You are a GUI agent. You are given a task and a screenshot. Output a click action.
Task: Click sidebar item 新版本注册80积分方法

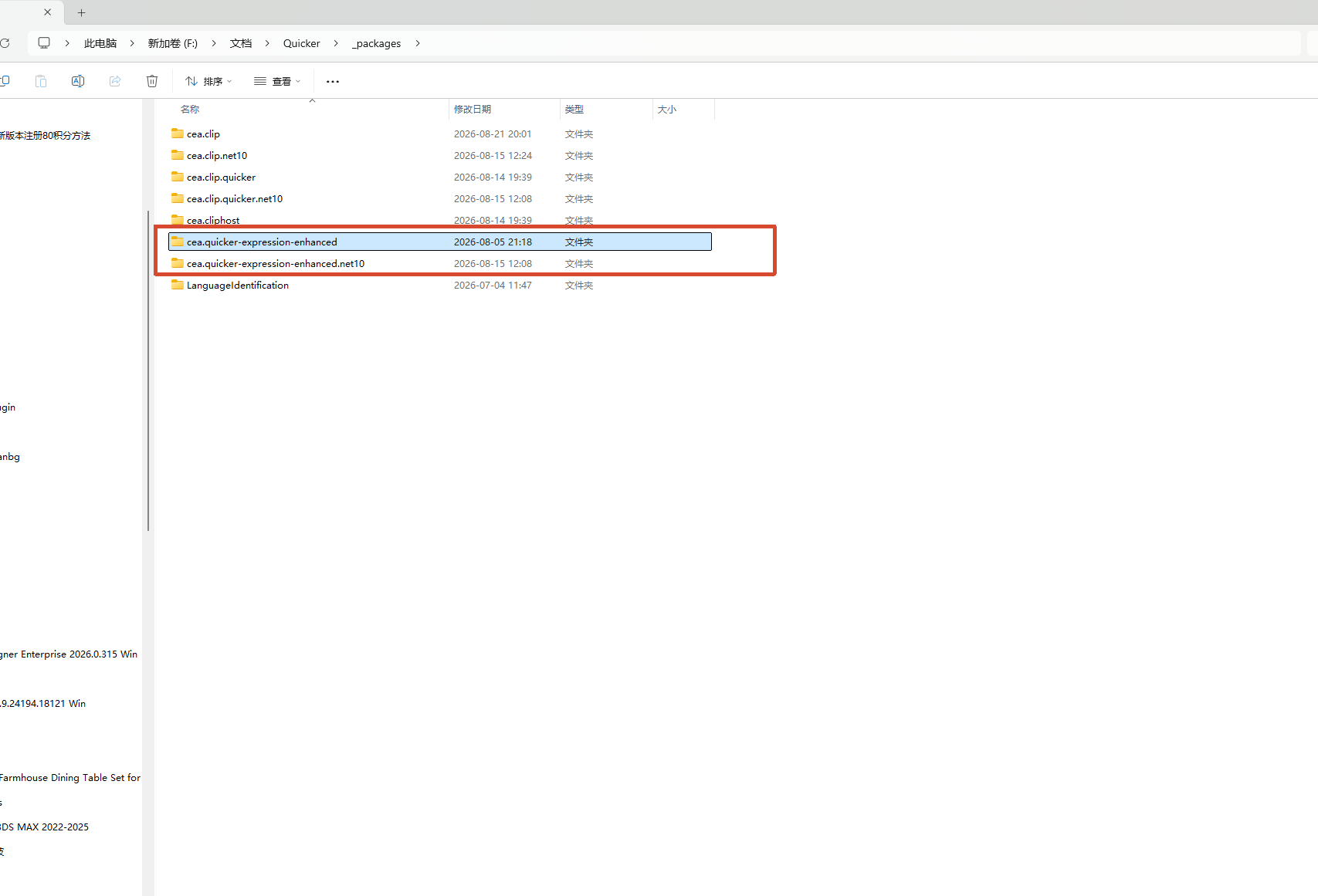45,135
